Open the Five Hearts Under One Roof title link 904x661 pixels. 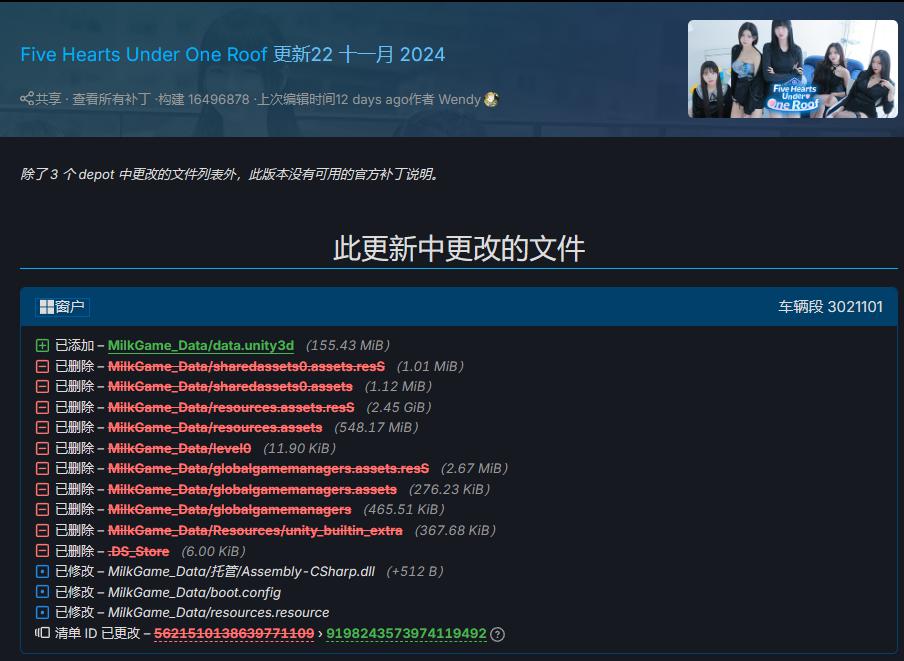point(144,55)
